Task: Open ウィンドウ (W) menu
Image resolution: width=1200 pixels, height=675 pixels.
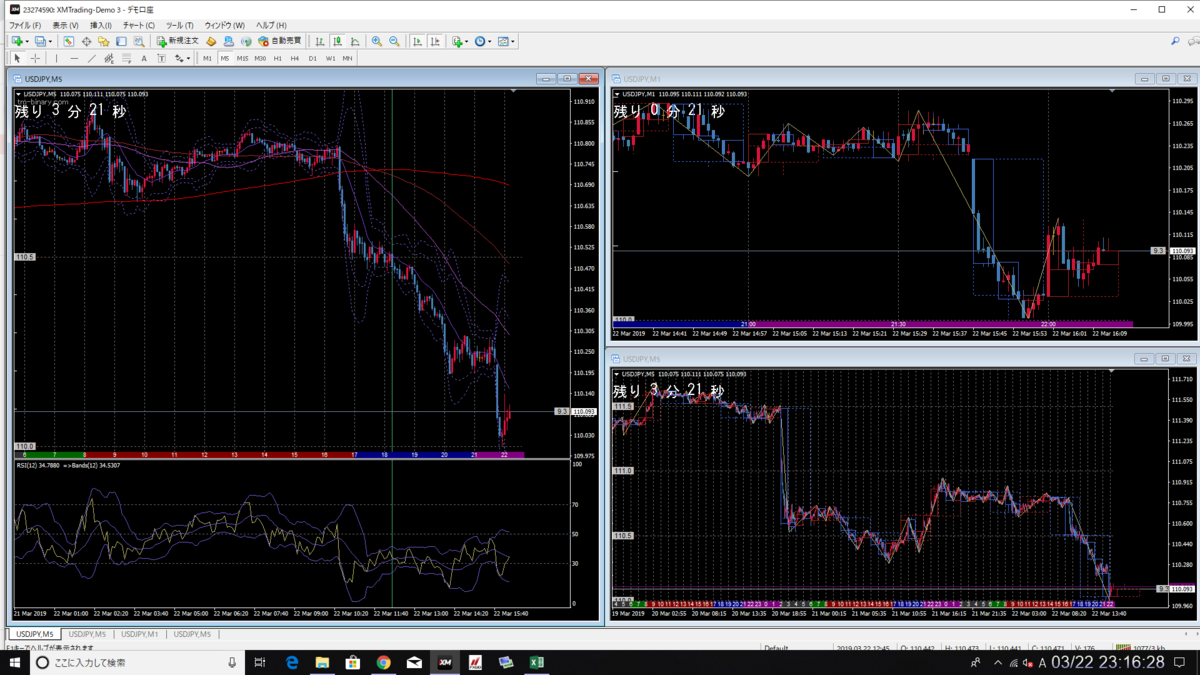Action: [x=224, y=25]
